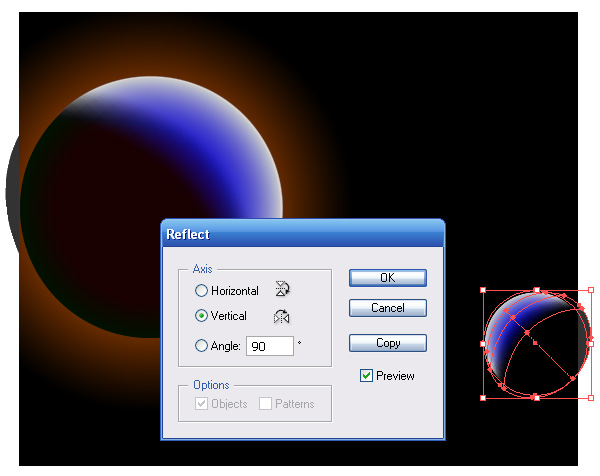Toggle the Objects checkbox
Viewport: 600px width, 476px height.
pos(201,404)
